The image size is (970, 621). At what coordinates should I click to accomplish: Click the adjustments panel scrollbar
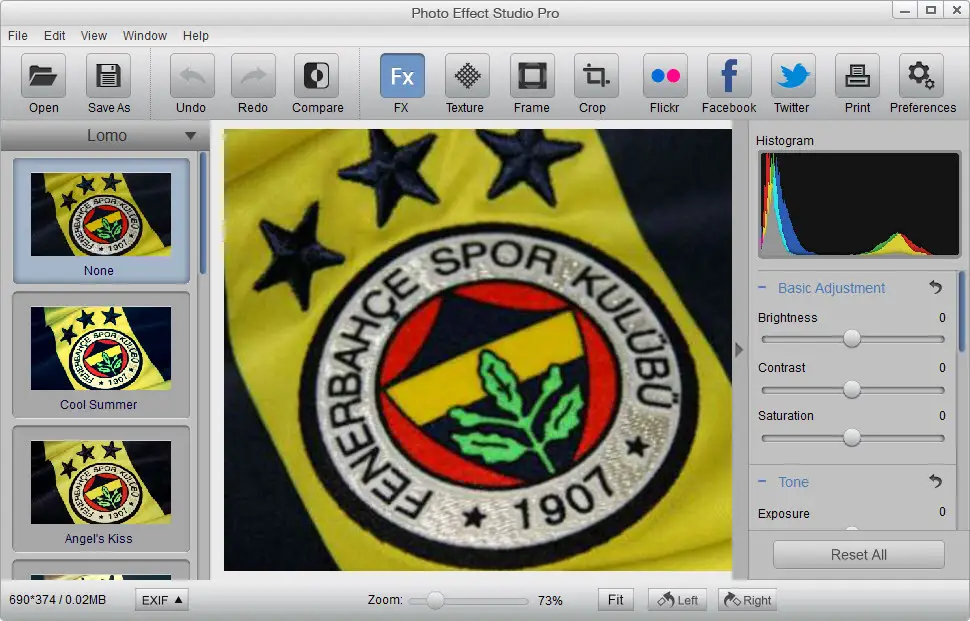click(x=962, y=310)
